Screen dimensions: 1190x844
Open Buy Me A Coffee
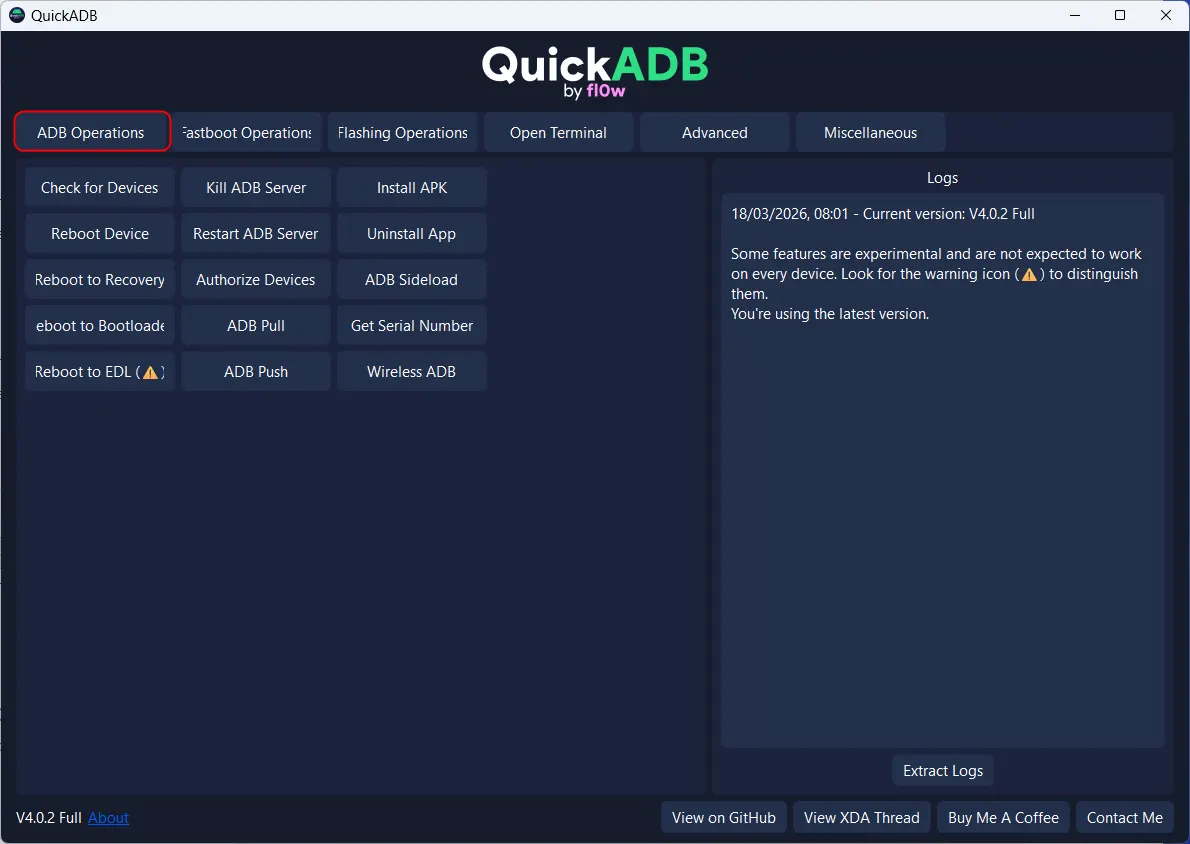tap(1003, 817)
